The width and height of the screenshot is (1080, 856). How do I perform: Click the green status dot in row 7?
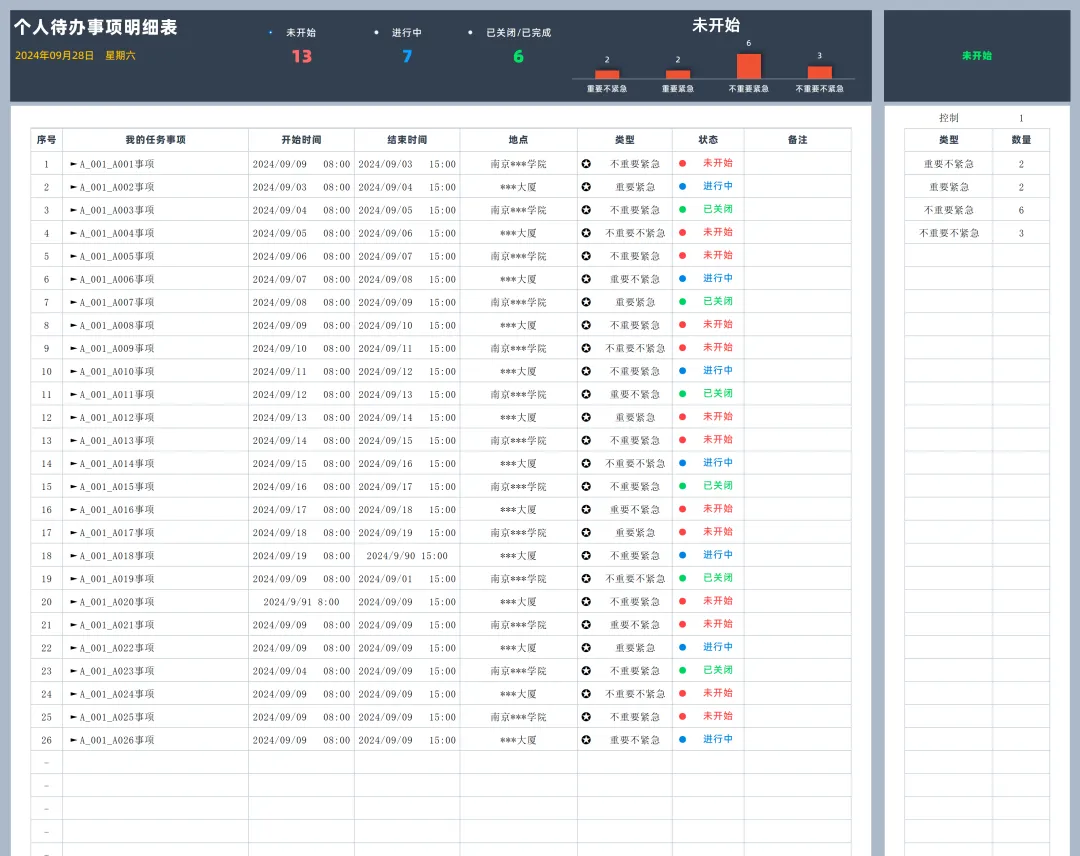click(683, 302)
